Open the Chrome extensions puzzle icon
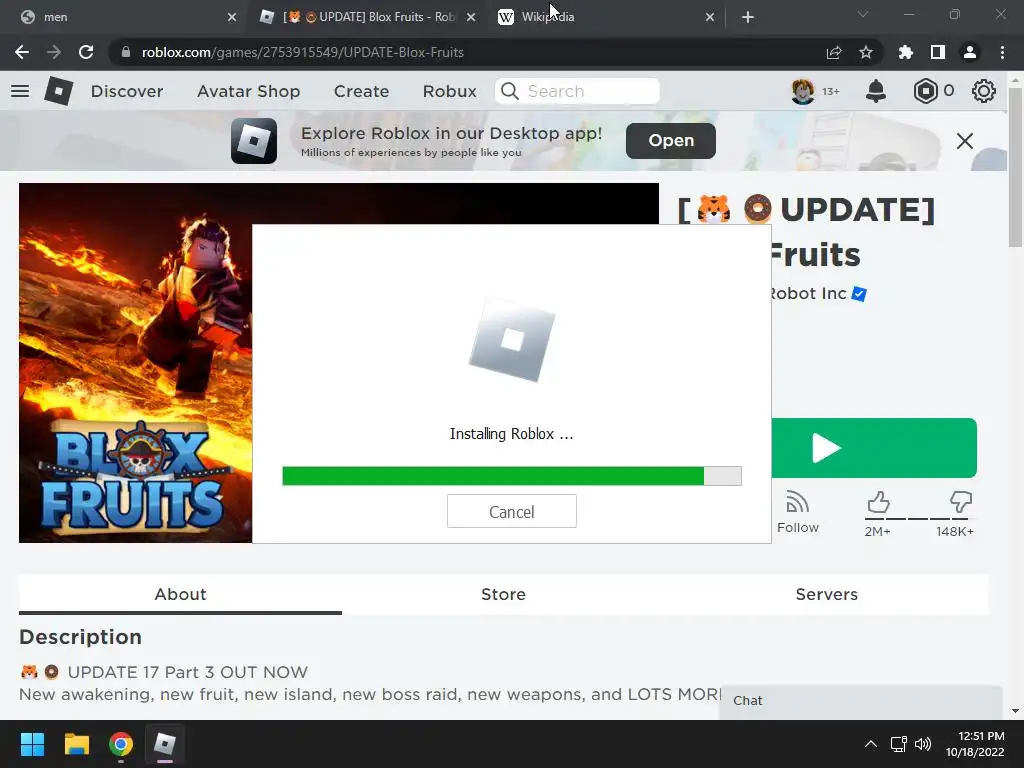The height and width of the screenshot is (768, 1024). coord(905,52)
